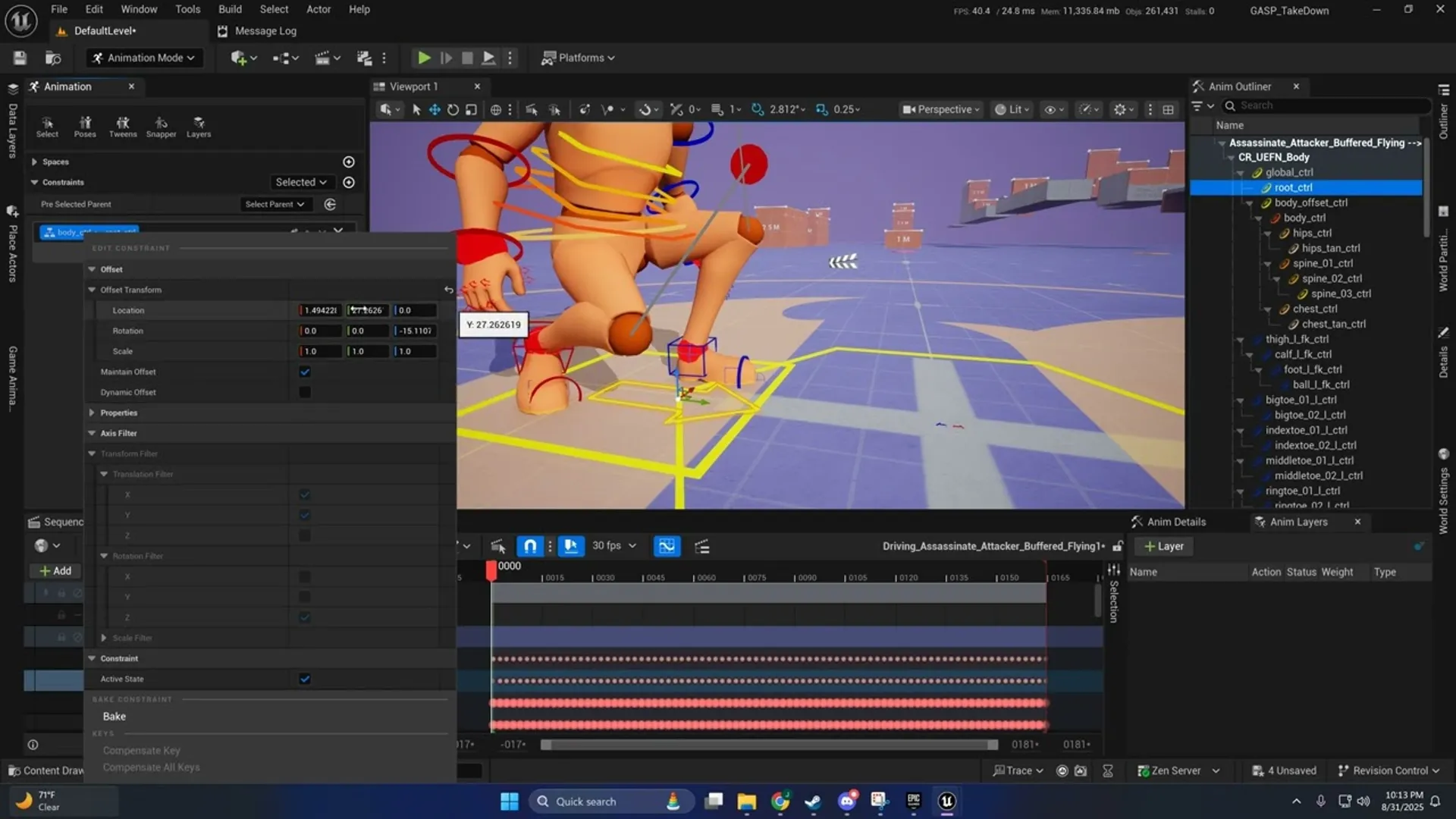The image size is (1456, 819).
Task: Toggle the Active State checkbox
Action: pos(305,679)
